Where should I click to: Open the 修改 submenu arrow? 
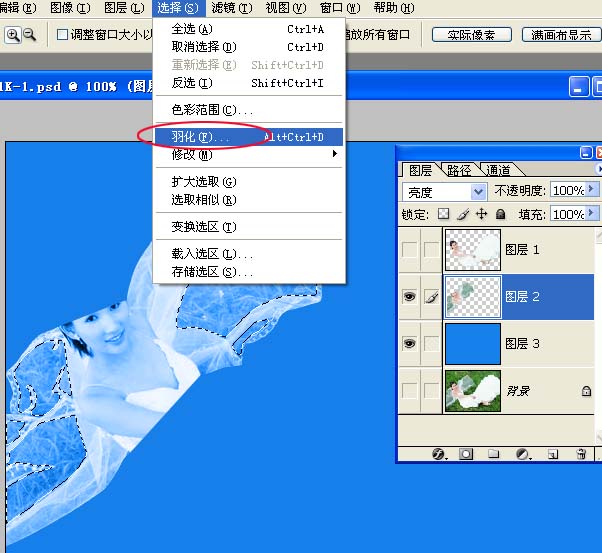335,154
